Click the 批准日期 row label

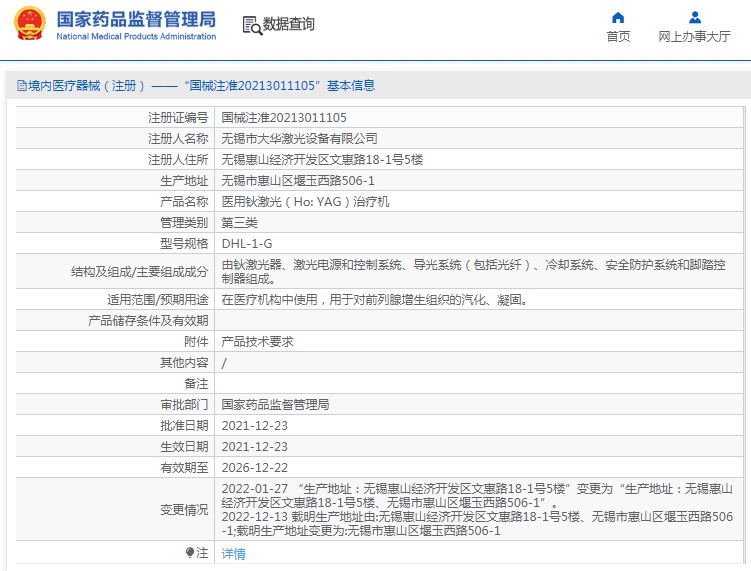coord(184,426)
